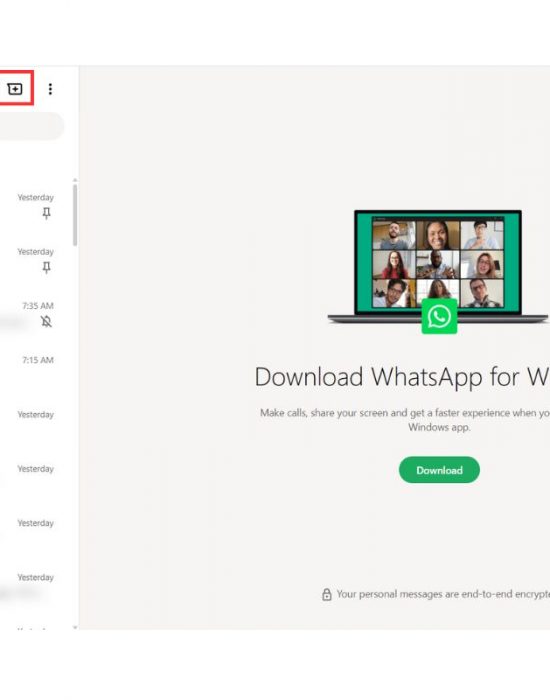
Task: Click the lock icon beside encryption notice
Action: 327,594
